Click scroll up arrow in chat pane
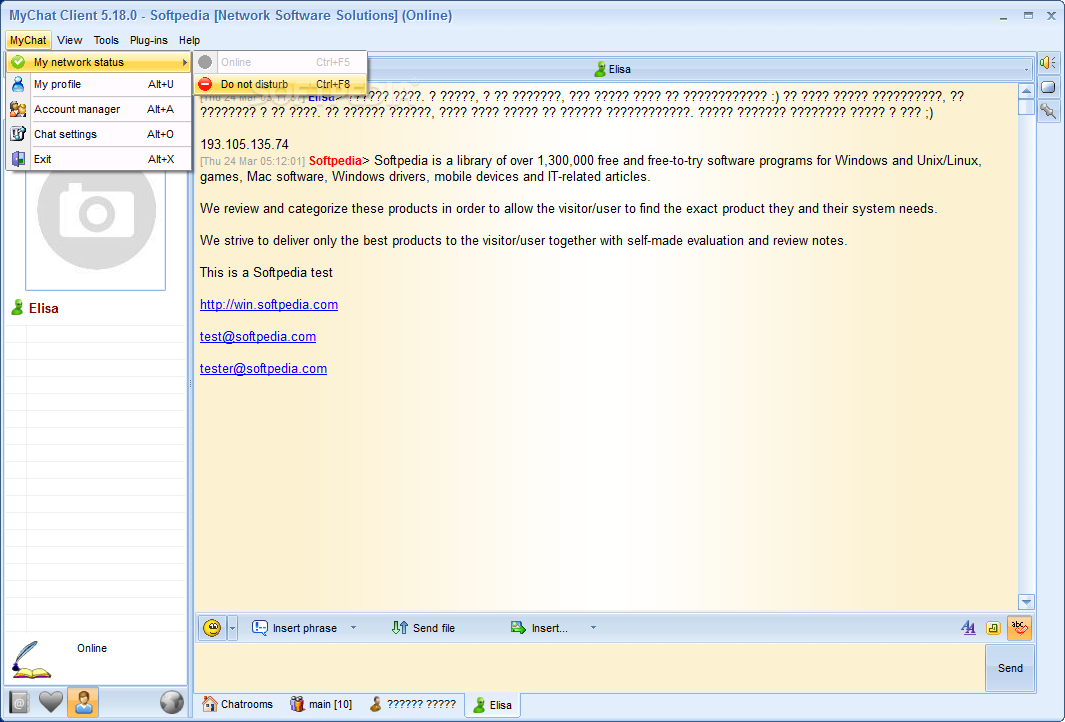The width and height of the screenshot is (1065, 722). pos(1026,91)
